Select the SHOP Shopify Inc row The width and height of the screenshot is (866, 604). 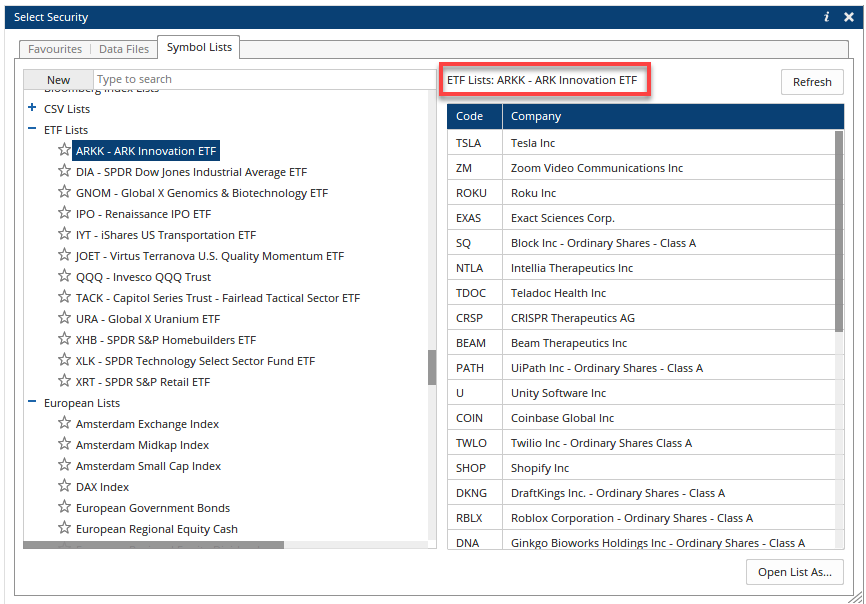[x=641, y=468]
